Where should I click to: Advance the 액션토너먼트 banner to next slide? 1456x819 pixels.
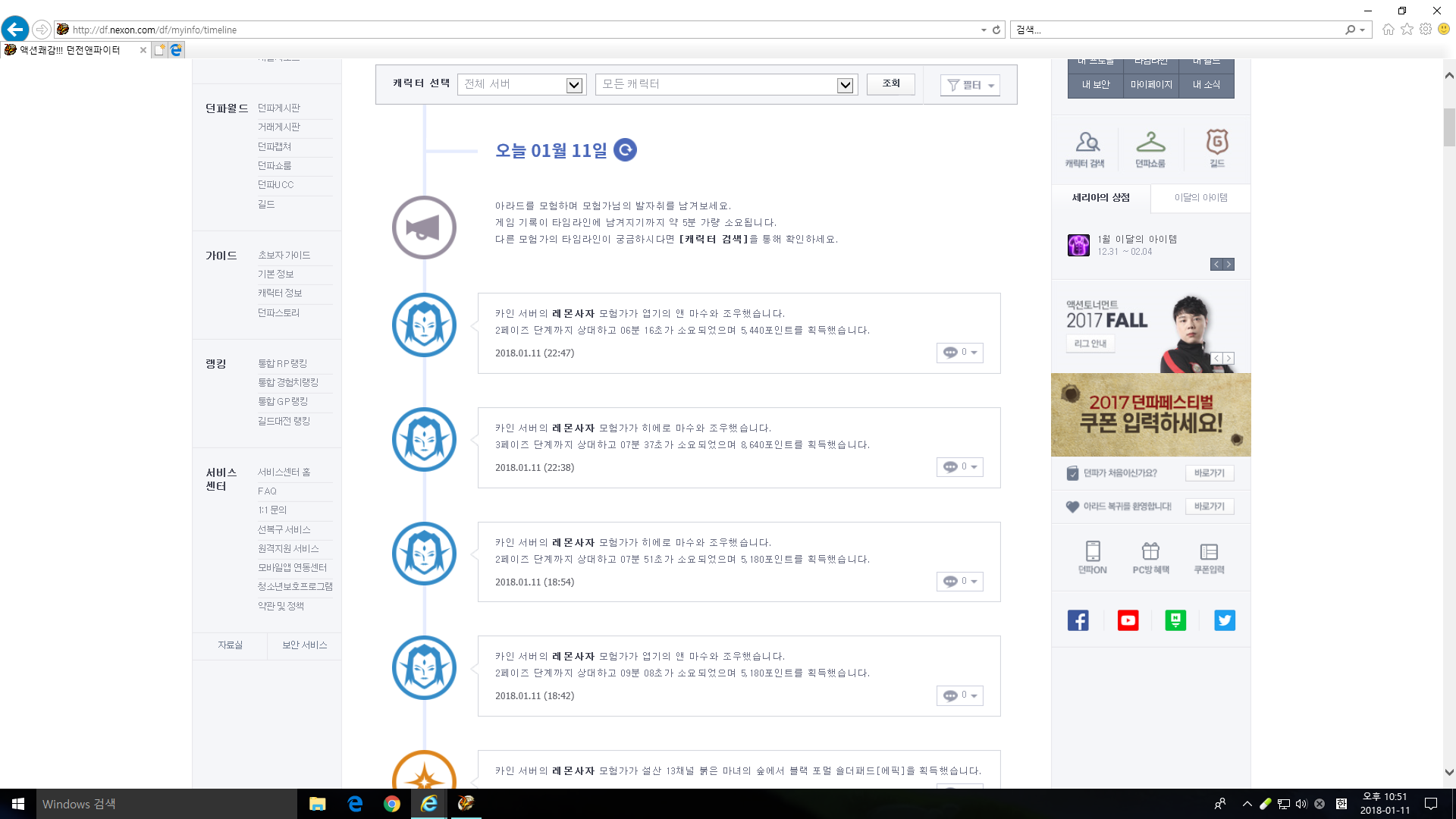[x=1229, y=358]
